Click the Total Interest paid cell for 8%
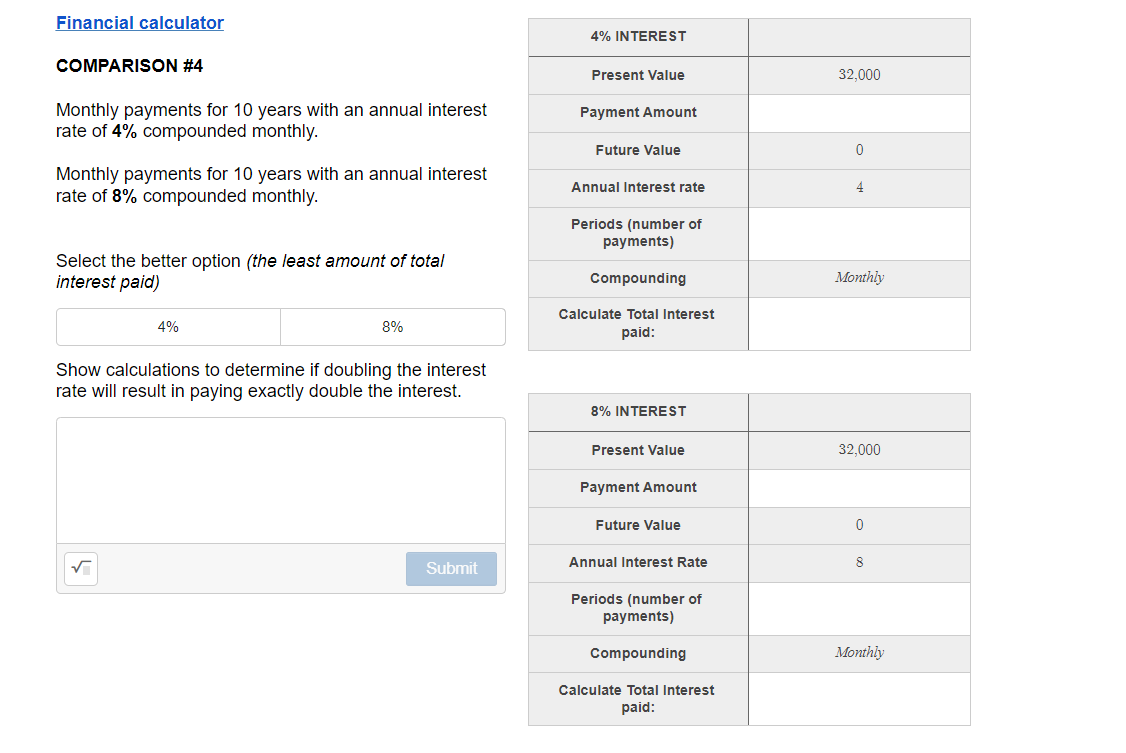The width and height of the screenshot is (1126, 753). [858, 698]
